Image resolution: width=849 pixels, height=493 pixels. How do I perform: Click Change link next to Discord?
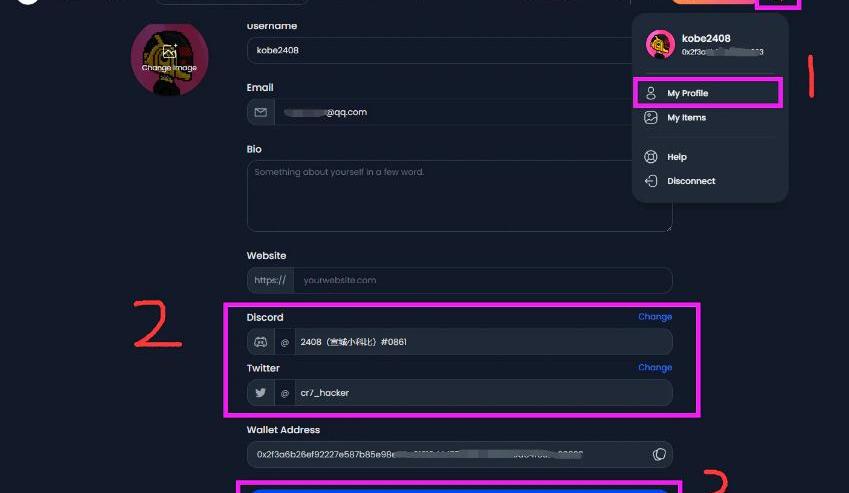655,317
